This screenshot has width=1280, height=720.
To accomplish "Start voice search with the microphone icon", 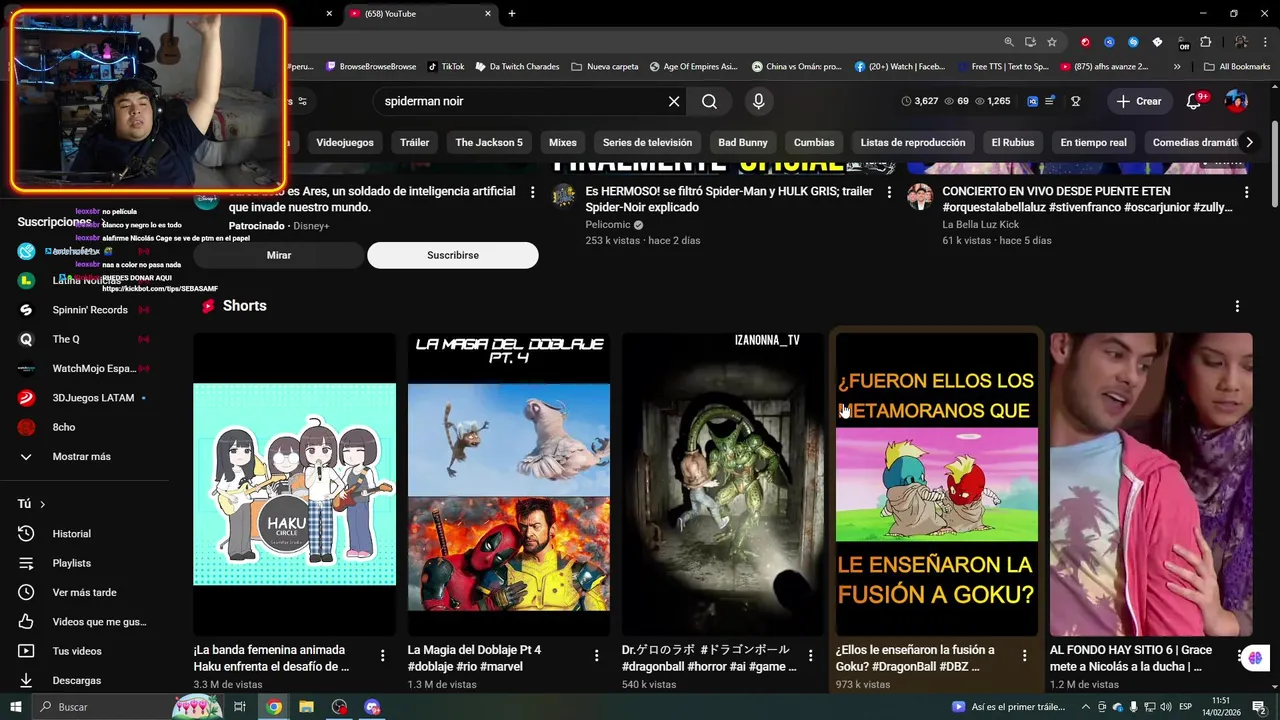I will tap(758, 101).
